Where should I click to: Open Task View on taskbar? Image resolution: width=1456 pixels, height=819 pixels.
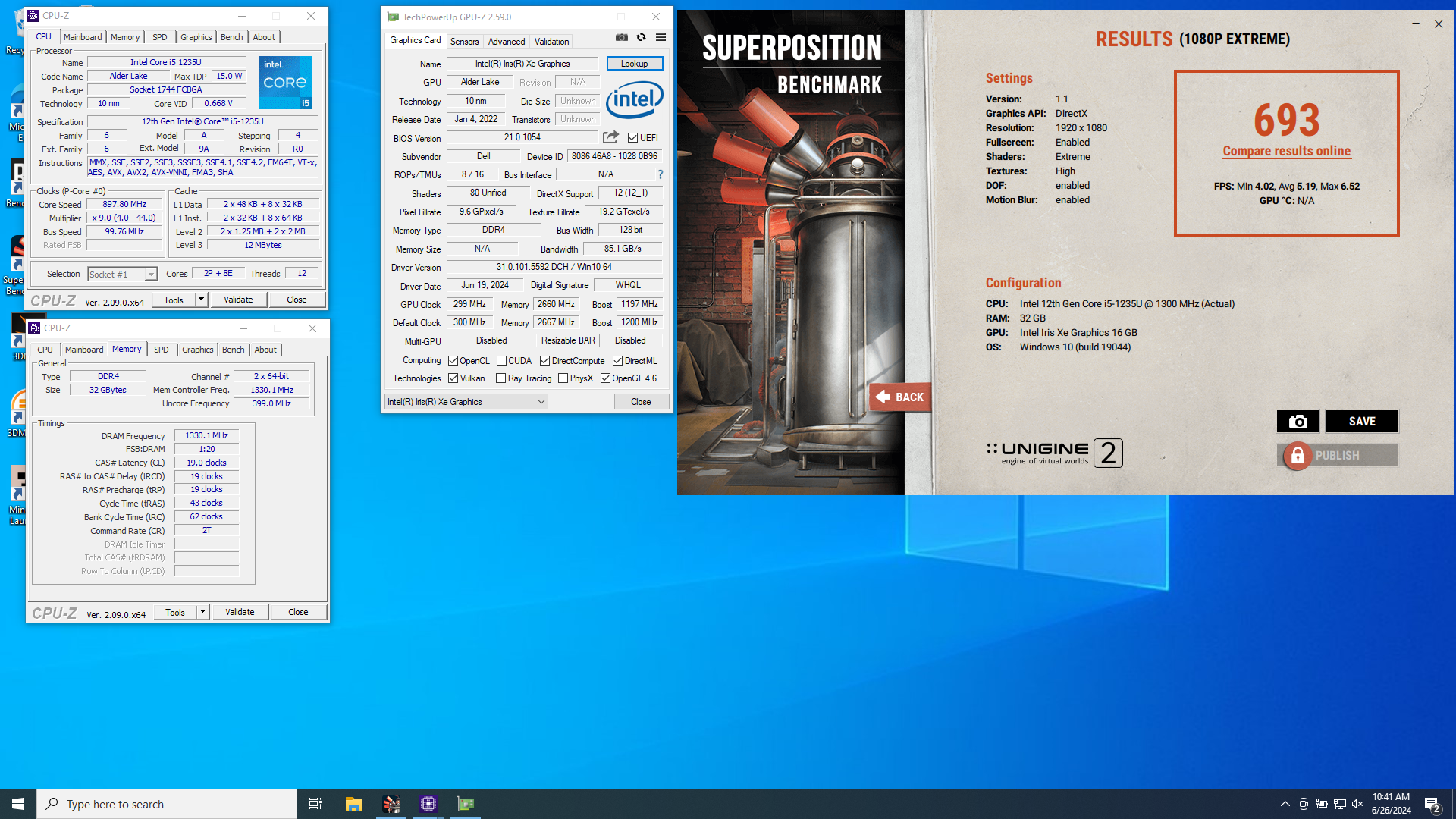click(x=315, y=804)
